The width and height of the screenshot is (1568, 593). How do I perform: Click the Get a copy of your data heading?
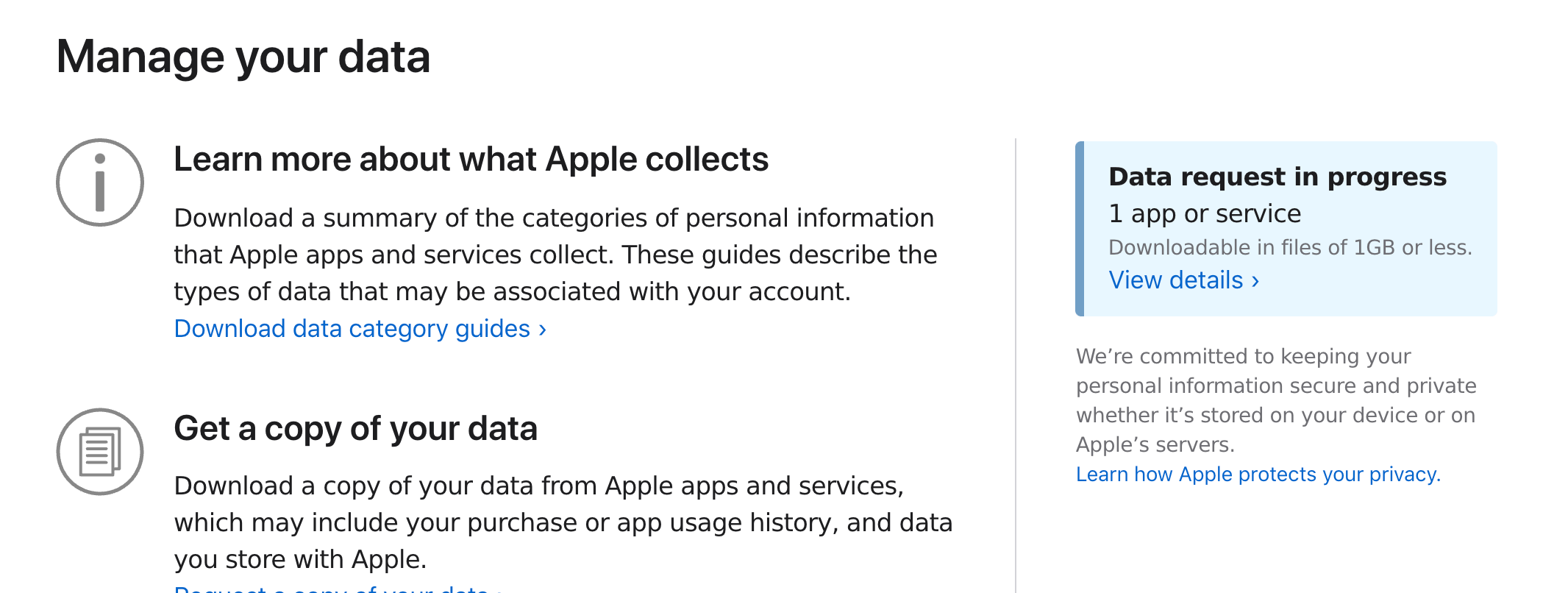(355, 428)
